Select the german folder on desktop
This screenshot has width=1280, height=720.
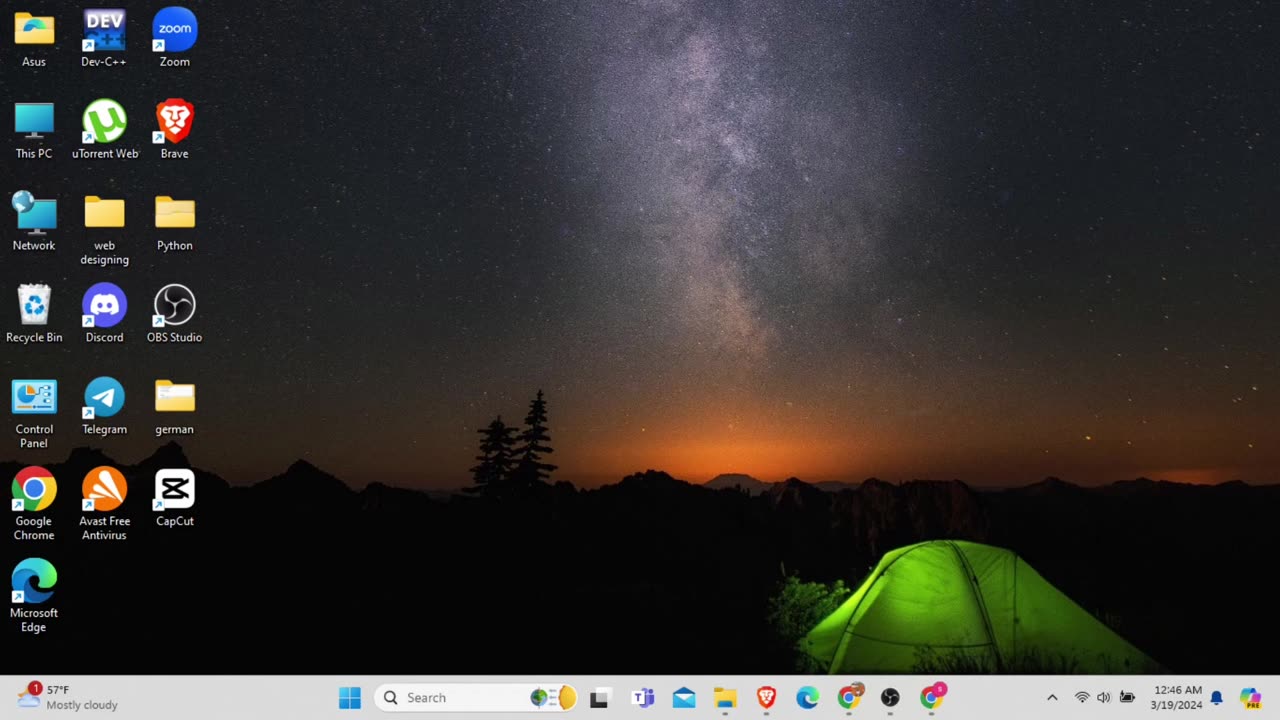pyautogui.click(x=174, y=407)
